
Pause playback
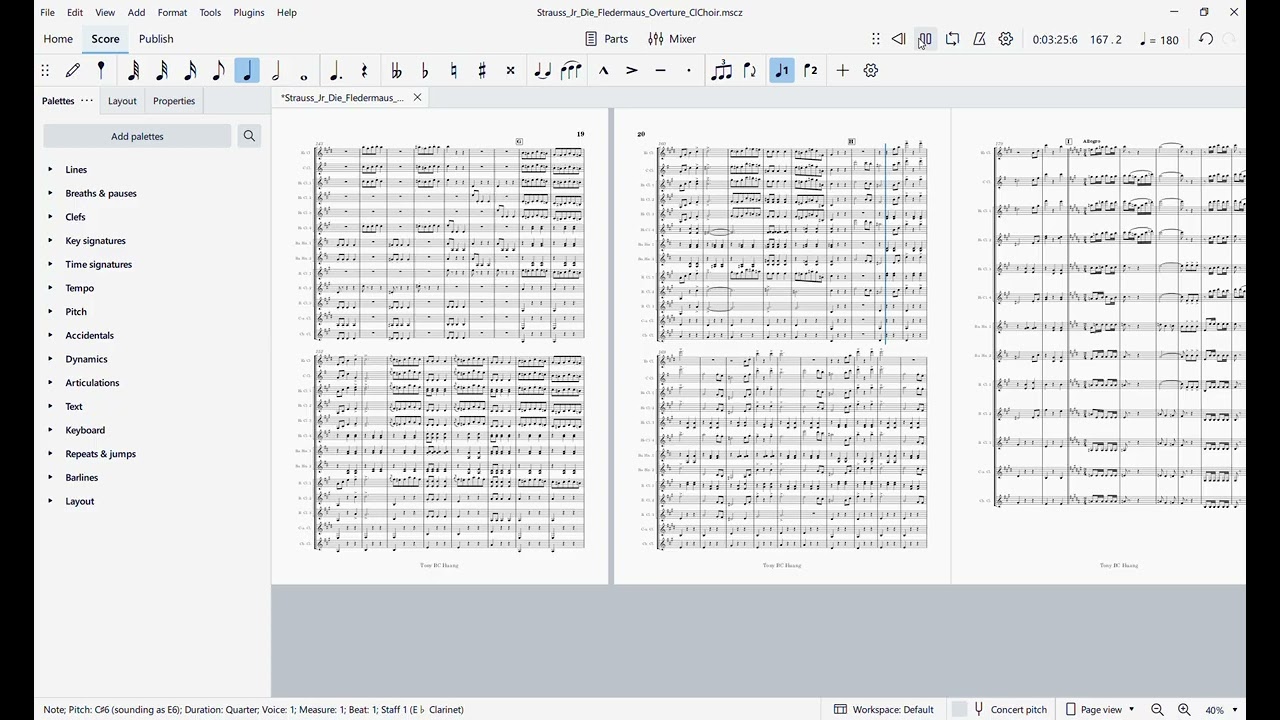coord(926,40)
